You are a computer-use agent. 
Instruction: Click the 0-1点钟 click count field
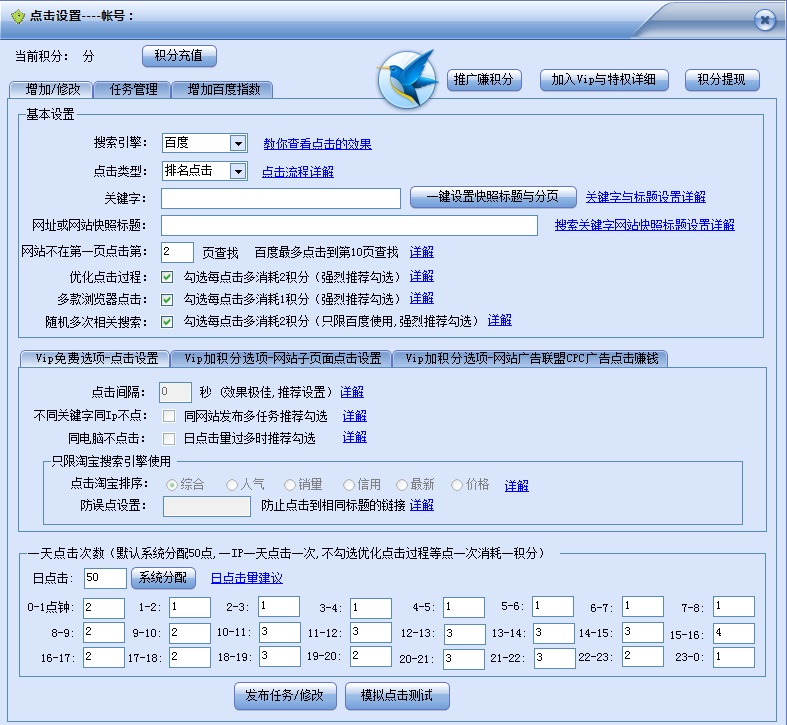[104, 608]
